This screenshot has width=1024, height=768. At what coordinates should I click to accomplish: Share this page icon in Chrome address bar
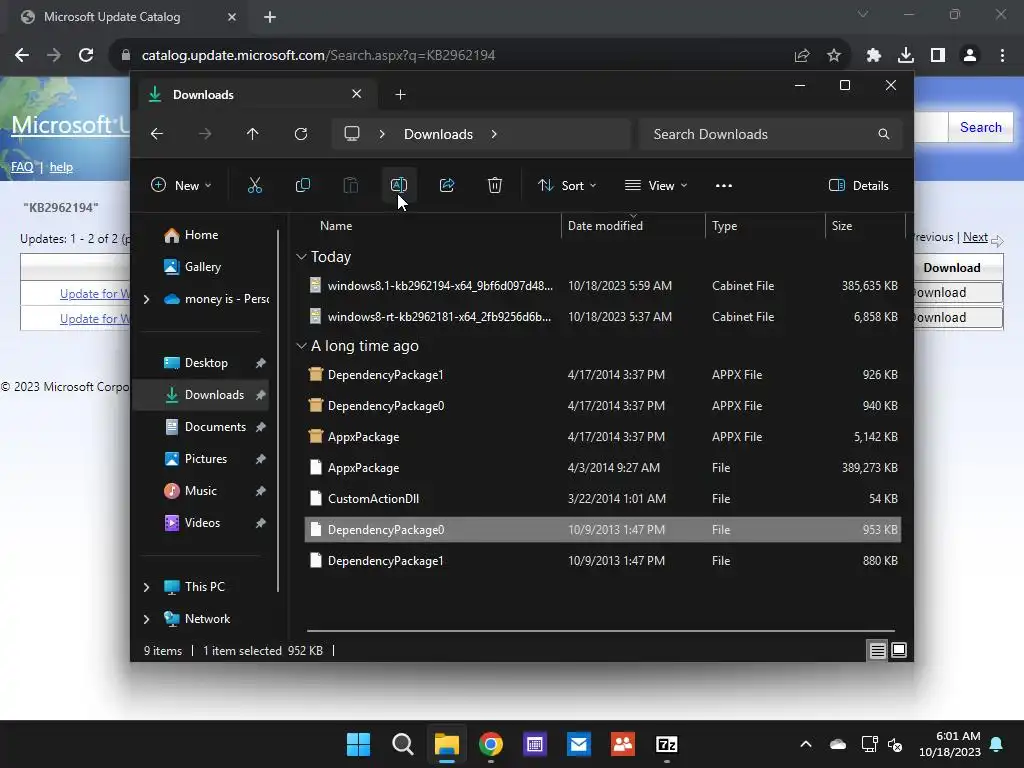(x=802, y=56)
